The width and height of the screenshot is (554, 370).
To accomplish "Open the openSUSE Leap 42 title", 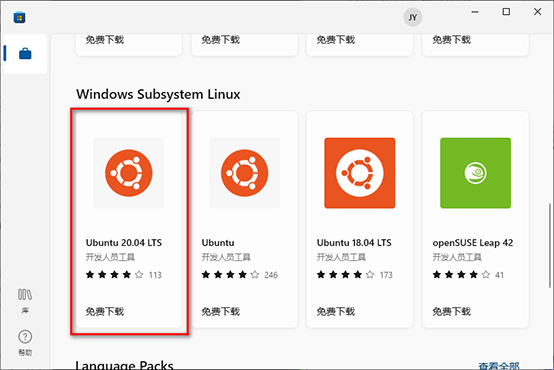I will [x=473, y=243].
